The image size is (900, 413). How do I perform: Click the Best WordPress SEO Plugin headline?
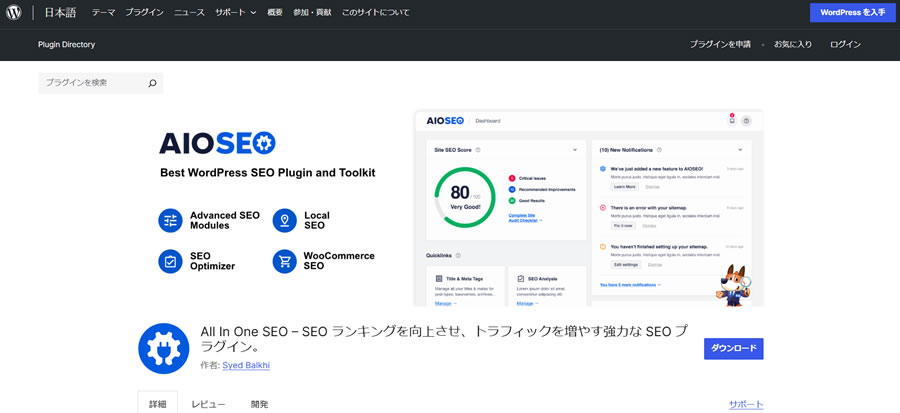tap(267, 173)
